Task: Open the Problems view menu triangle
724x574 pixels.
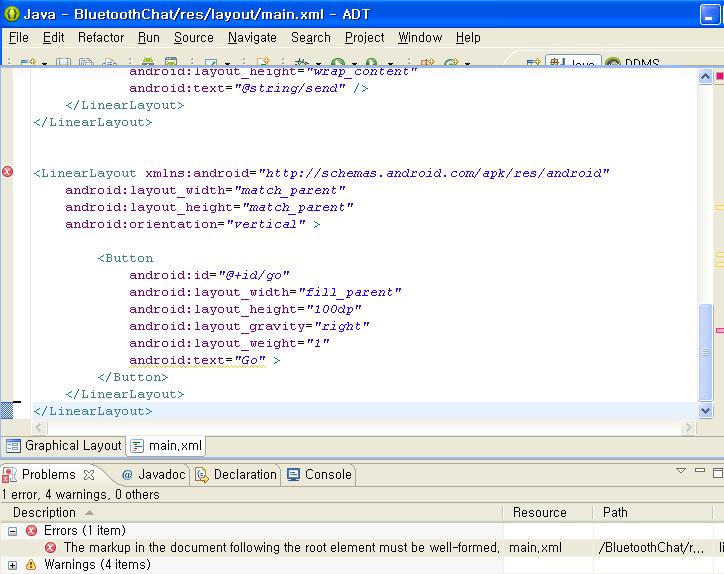Action: (681, 471)
